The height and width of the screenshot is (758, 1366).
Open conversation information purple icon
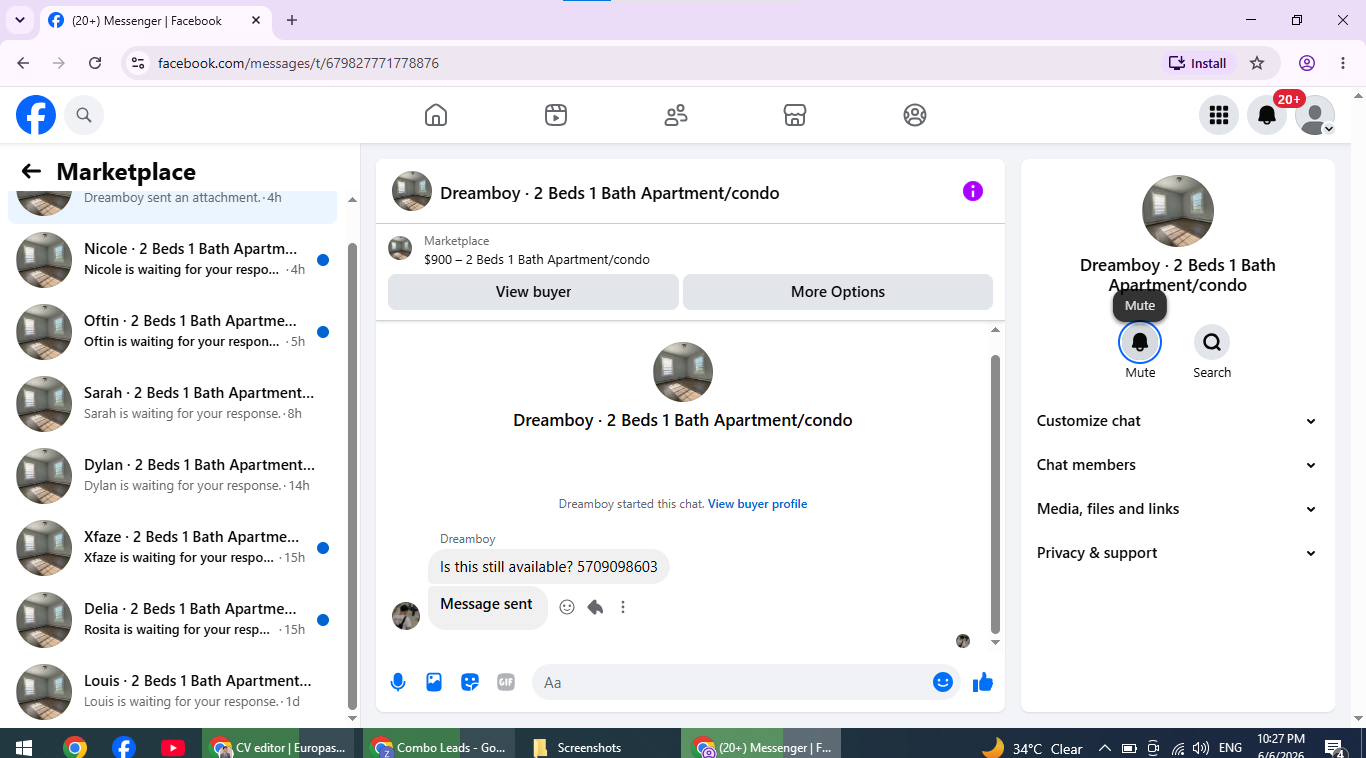tap(973, 191)
